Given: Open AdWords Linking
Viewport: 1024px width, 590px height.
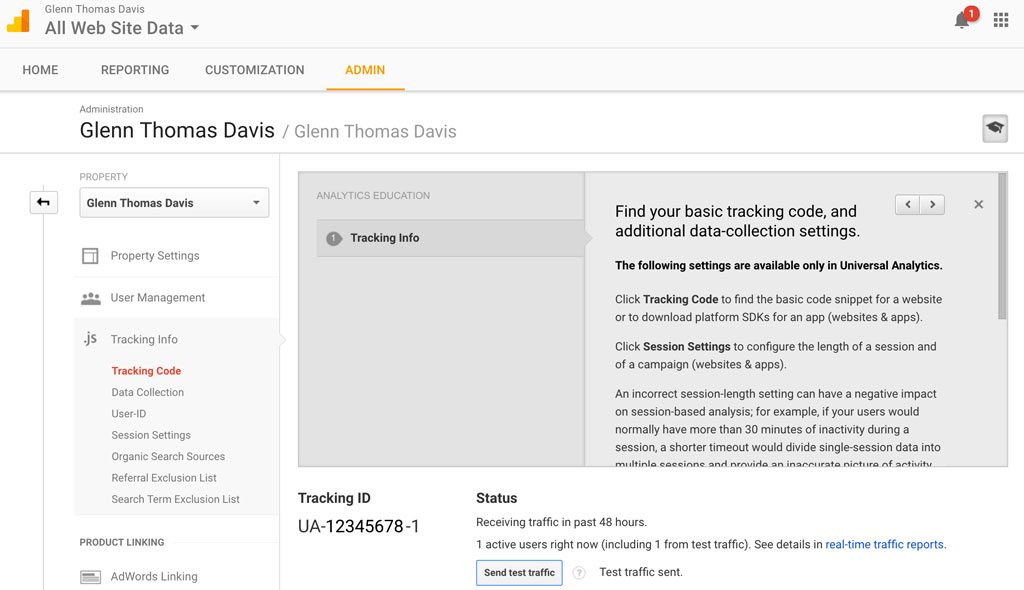Looking at the screenshot, I should pos(154,576).
